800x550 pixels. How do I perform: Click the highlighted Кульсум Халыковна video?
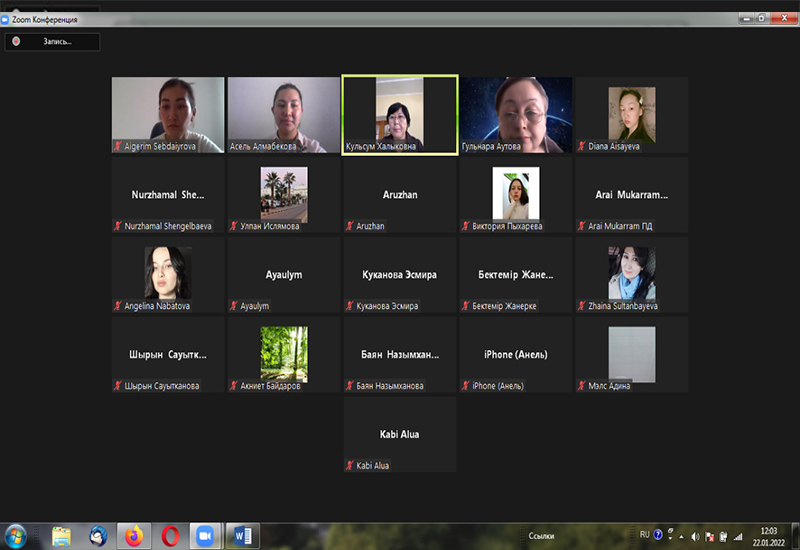pos(400,115)
